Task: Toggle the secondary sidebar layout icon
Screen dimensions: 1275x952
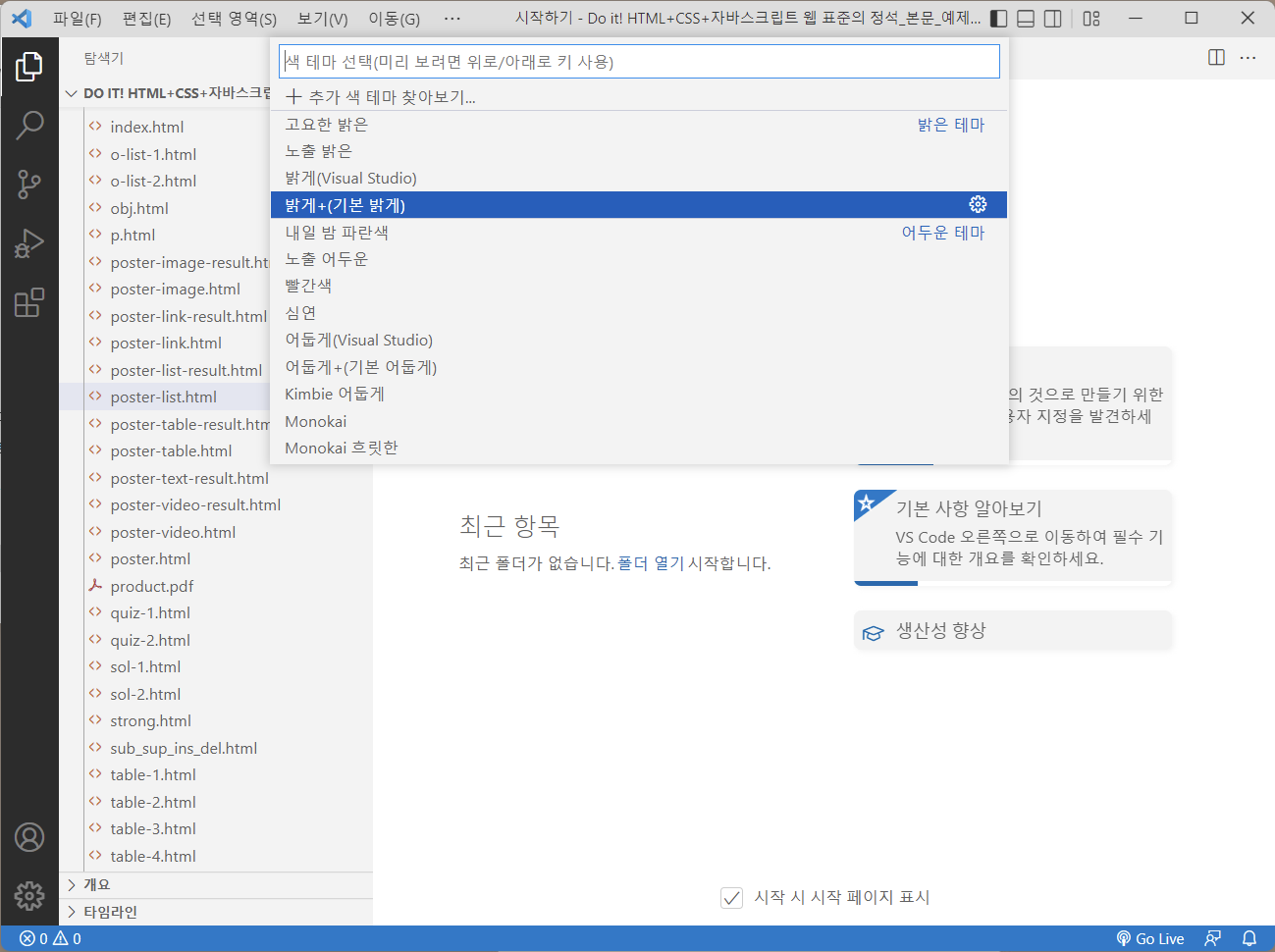Action: 1053,18
